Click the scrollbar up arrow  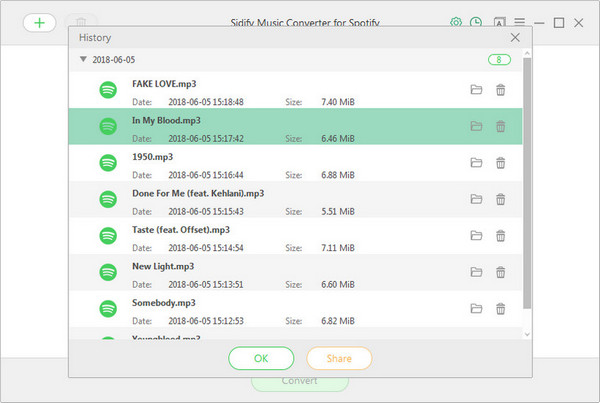point(527,53)
